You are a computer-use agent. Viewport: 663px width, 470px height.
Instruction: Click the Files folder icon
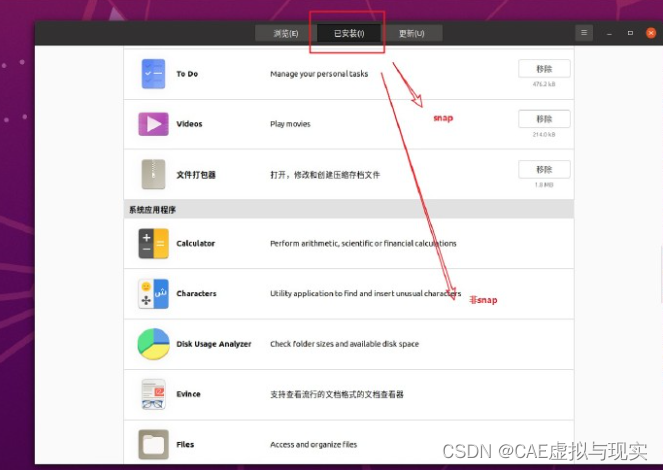153,444
